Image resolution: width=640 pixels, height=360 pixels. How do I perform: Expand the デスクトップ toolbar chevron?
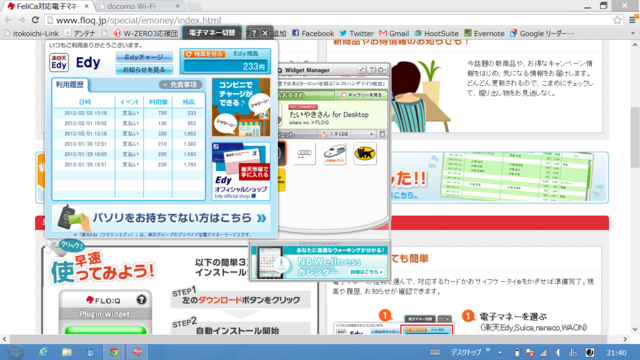click(487, 350)
